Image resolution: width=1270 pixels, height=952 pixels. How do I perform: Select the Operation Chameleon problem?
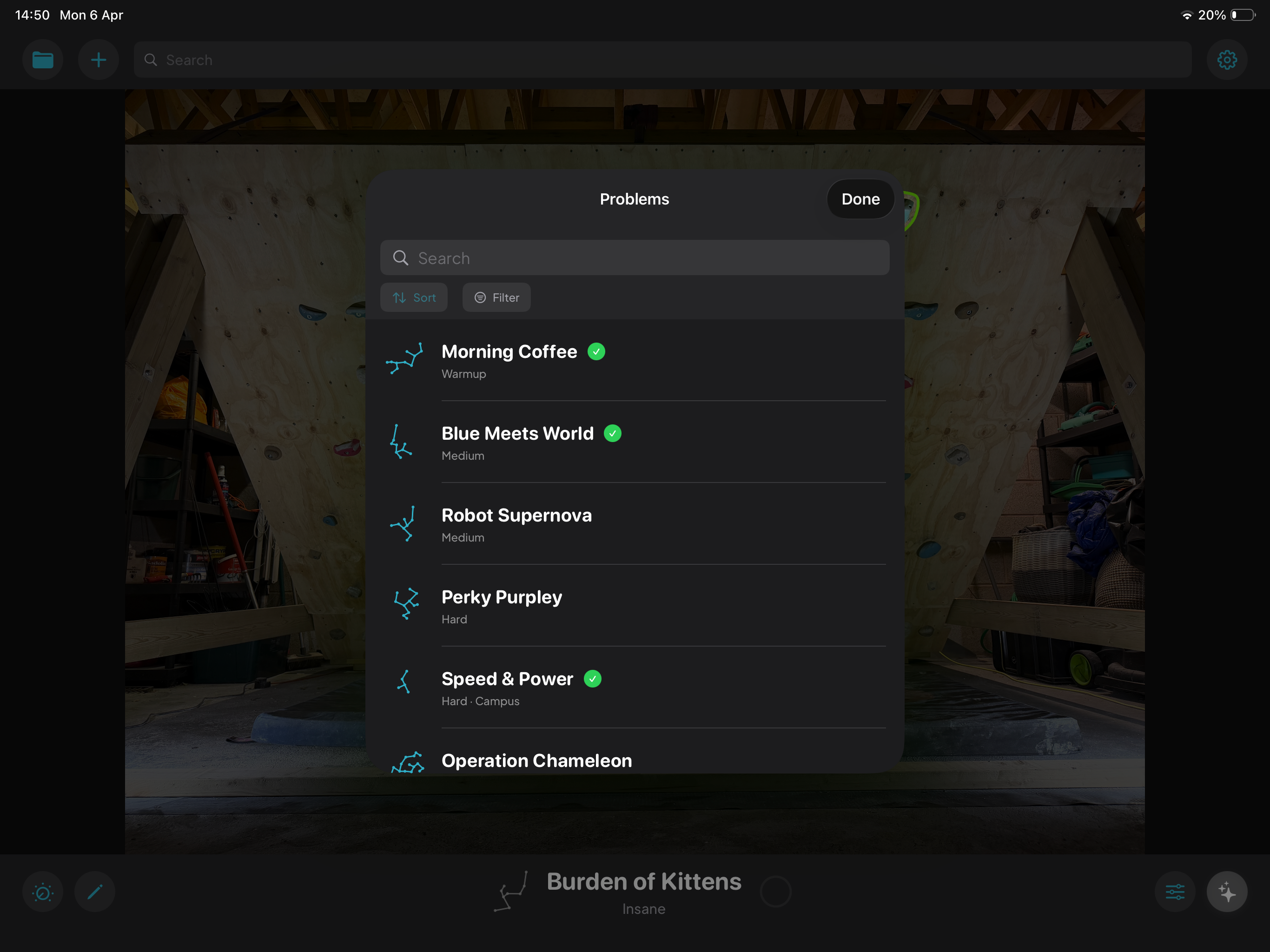(635, 751)
